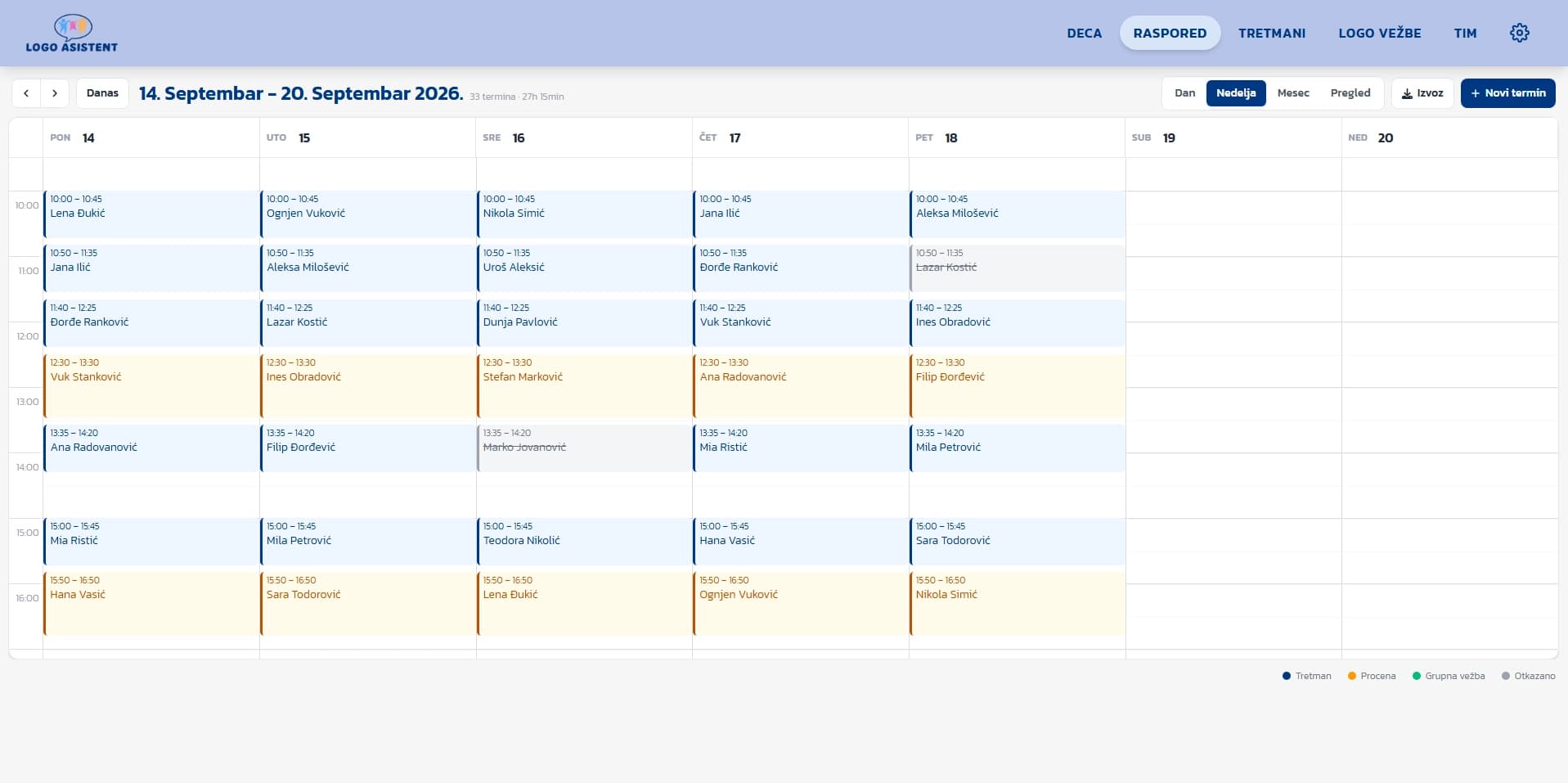This screenshot has width=1568, height=783.
Task: Switch to the Dan view
Action: click(1185, 93)
